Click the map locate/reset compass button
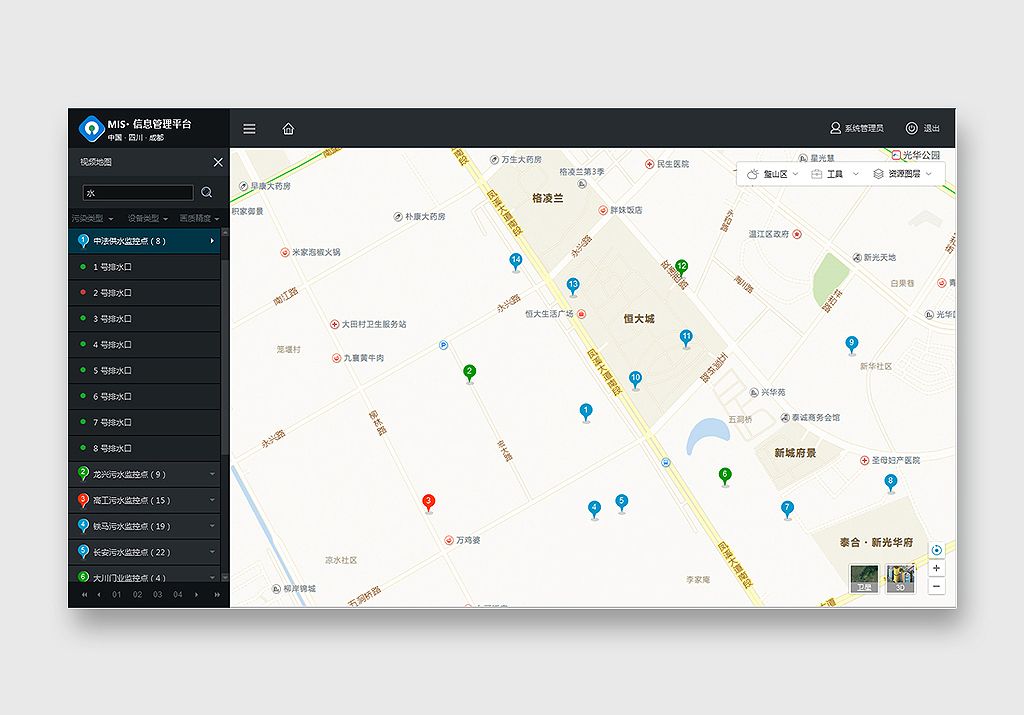This screenshot has width=1024, height=715. pos(936,550)
